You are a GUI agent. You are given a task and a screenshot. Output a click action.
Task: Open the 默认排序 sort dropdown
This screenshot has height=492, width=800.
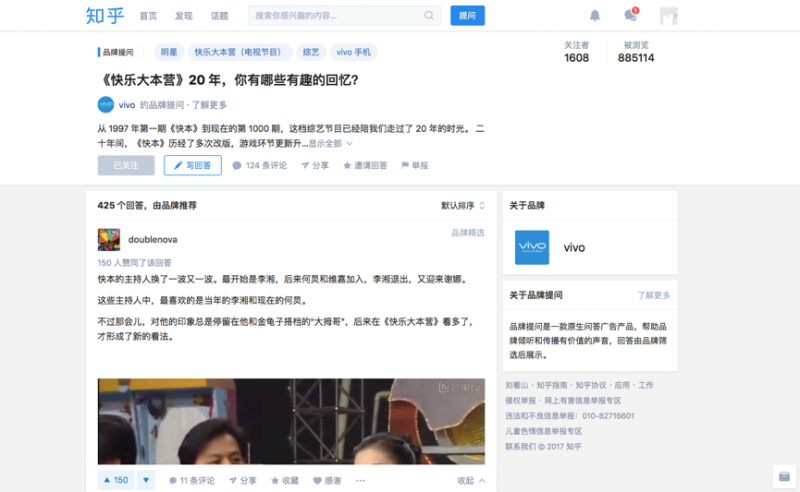pos(463,205)
